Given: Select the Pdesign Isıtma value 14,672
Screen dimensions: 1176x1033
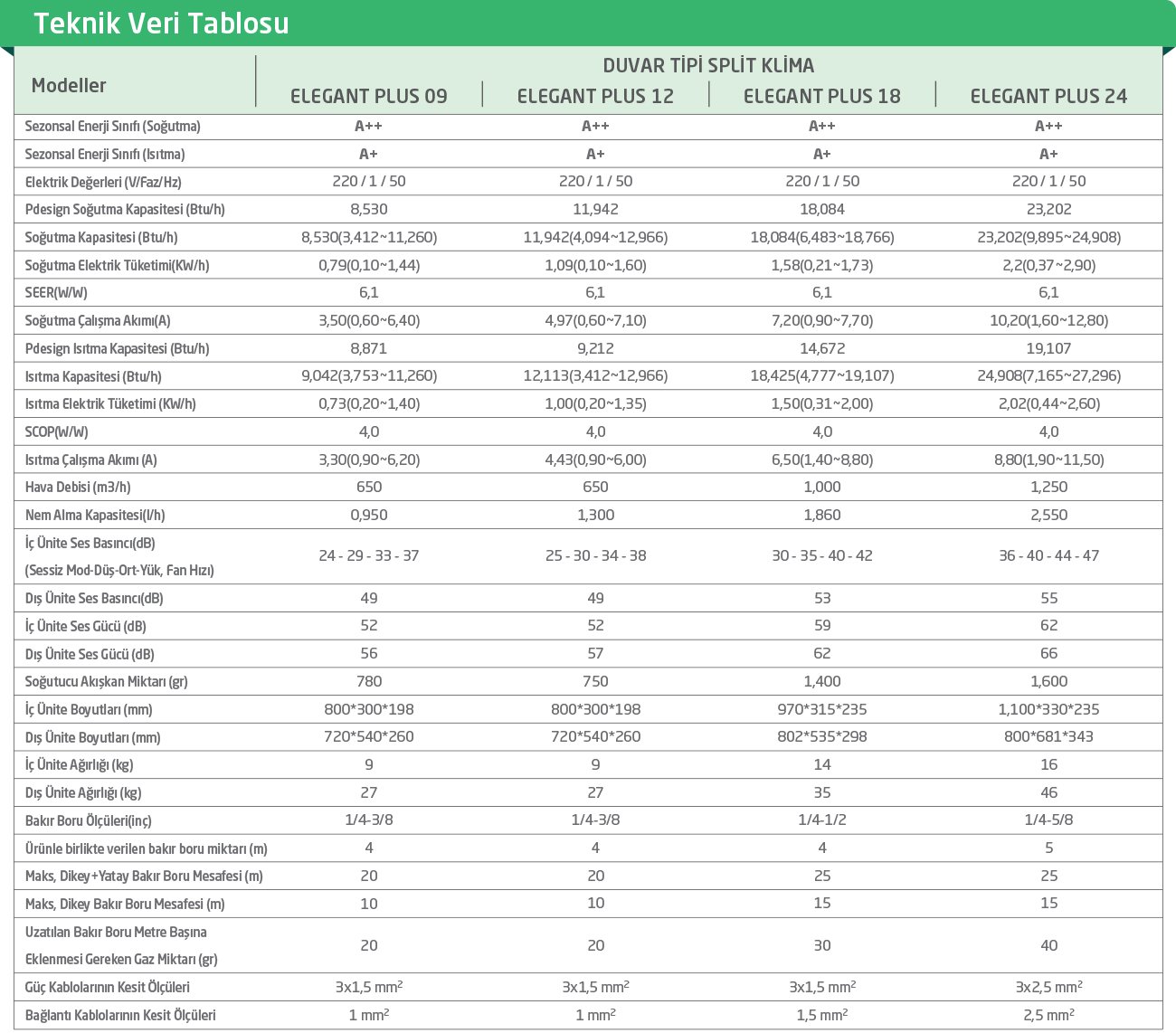Looking at the screenshot, I should click(822, 348).
